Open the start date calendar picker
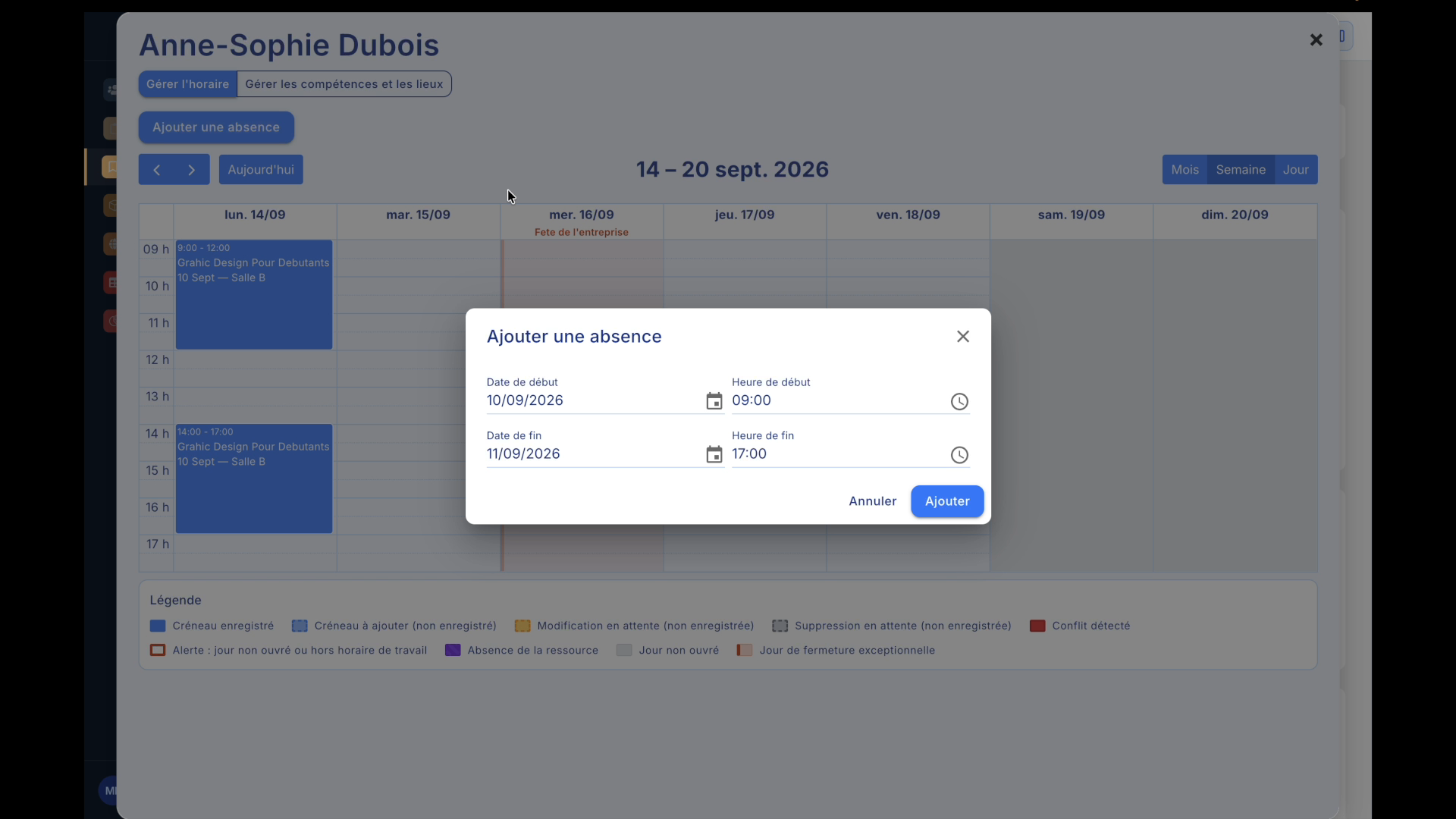This screenshot has height=819, width=1456. [x=714, y=401]
